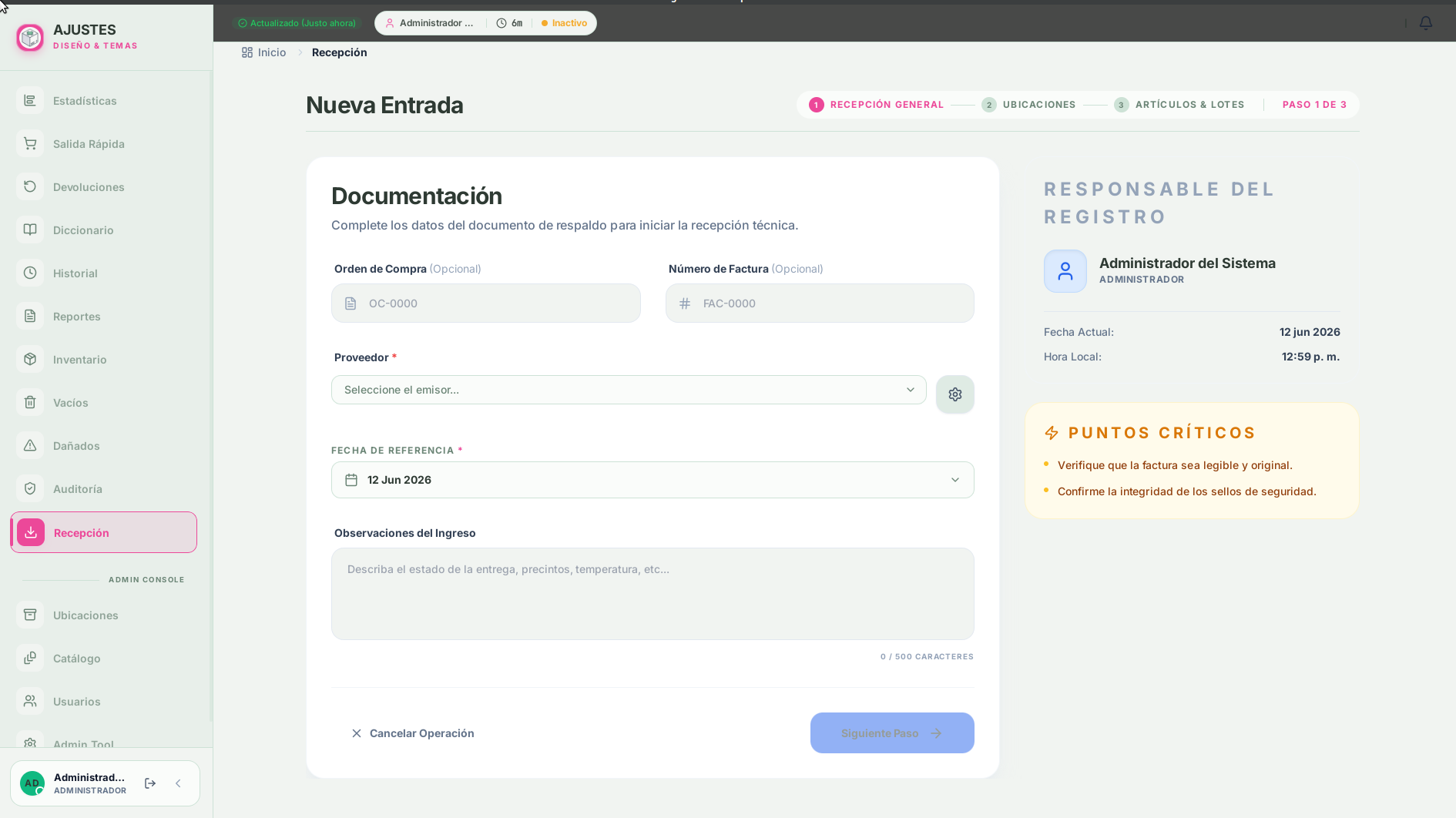Click the calendar icon in Fecha de Referencia
Image resolution: width=1456 pixels, height=818 pixels.
pyautogui.click(x=351, y=480)
